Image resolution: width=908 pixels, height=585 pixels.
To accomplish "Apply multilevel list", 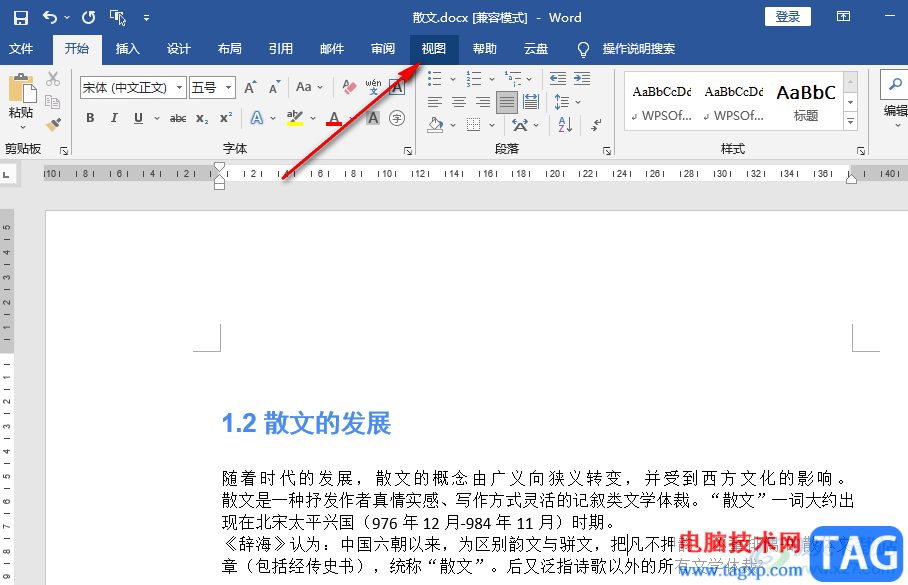I will coord(512,78).
